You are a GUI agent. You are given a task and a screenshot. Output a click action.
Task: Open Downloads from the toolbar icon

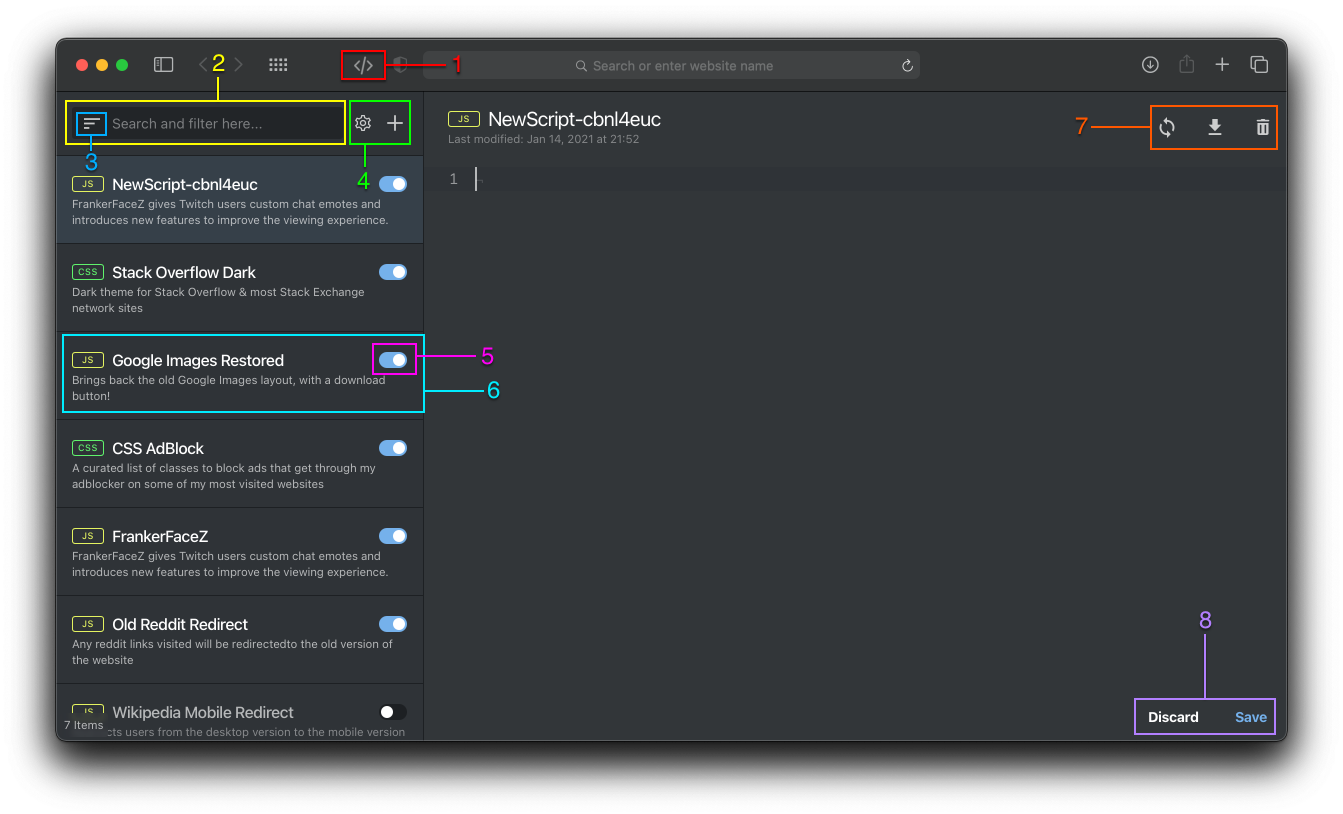[x=1150, y=64]
